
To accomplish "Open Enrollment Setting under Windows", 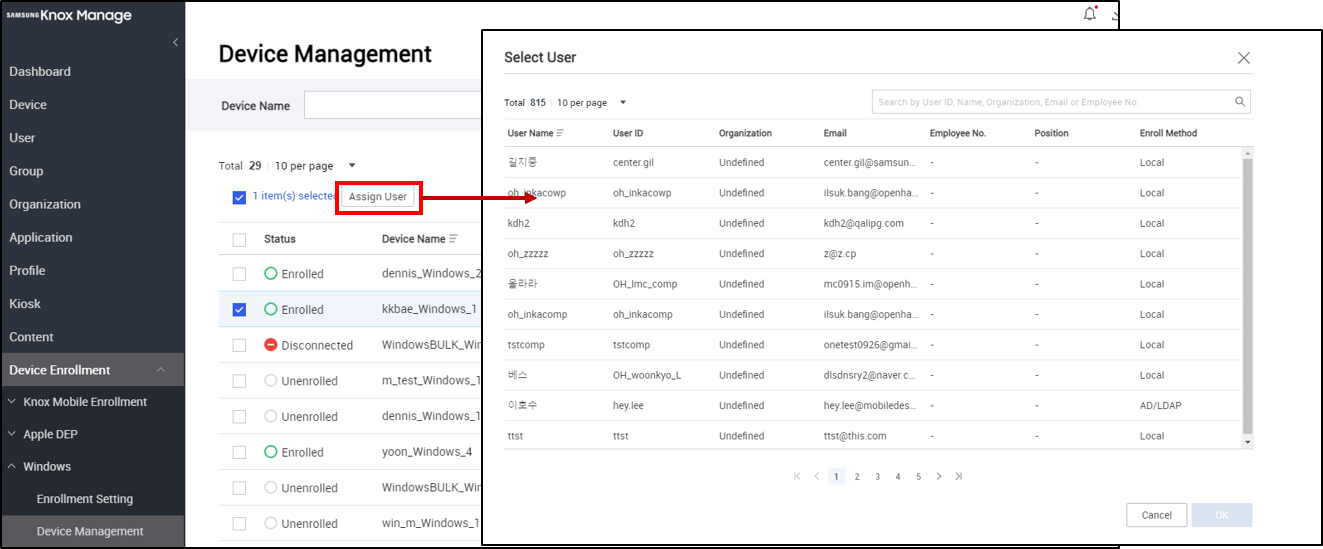I will [x=85, y=499].
